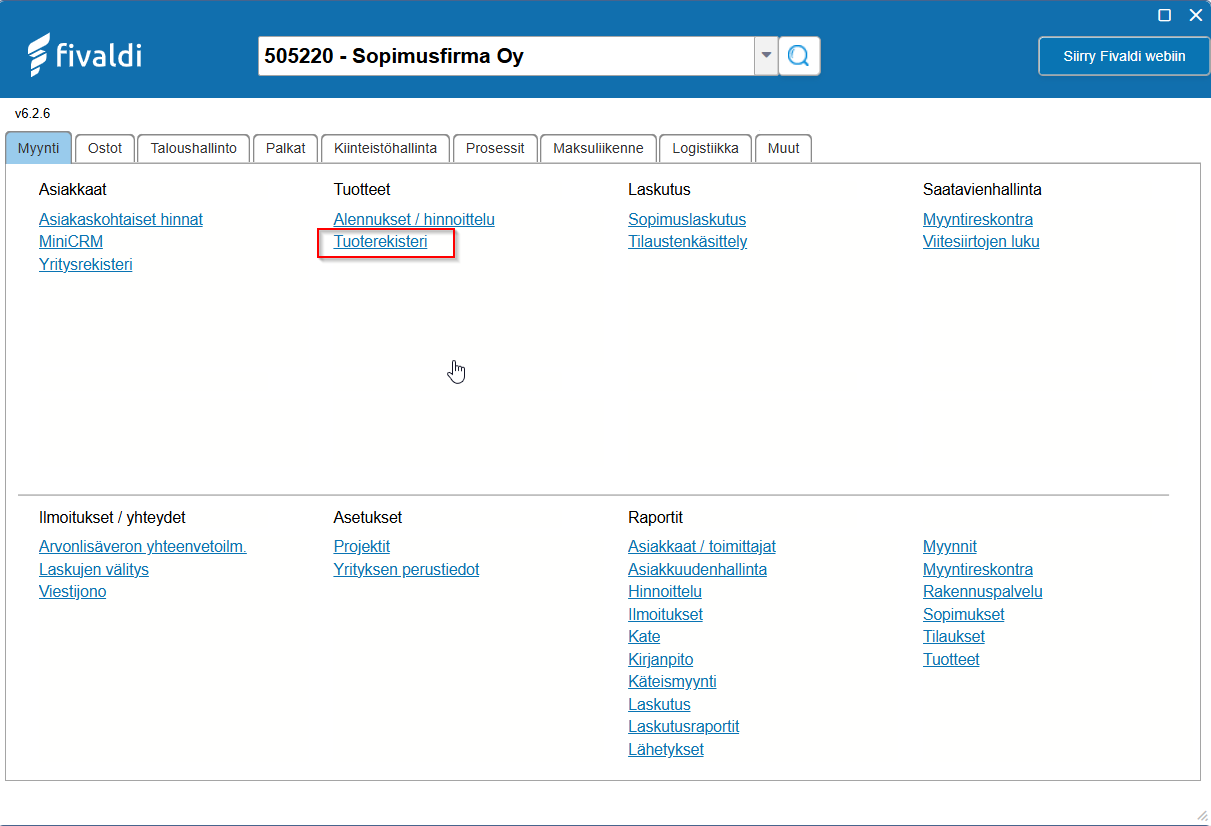Screen dimensions: 1211x826
Task: Click the Asetukset section heading
Action: 368,517
